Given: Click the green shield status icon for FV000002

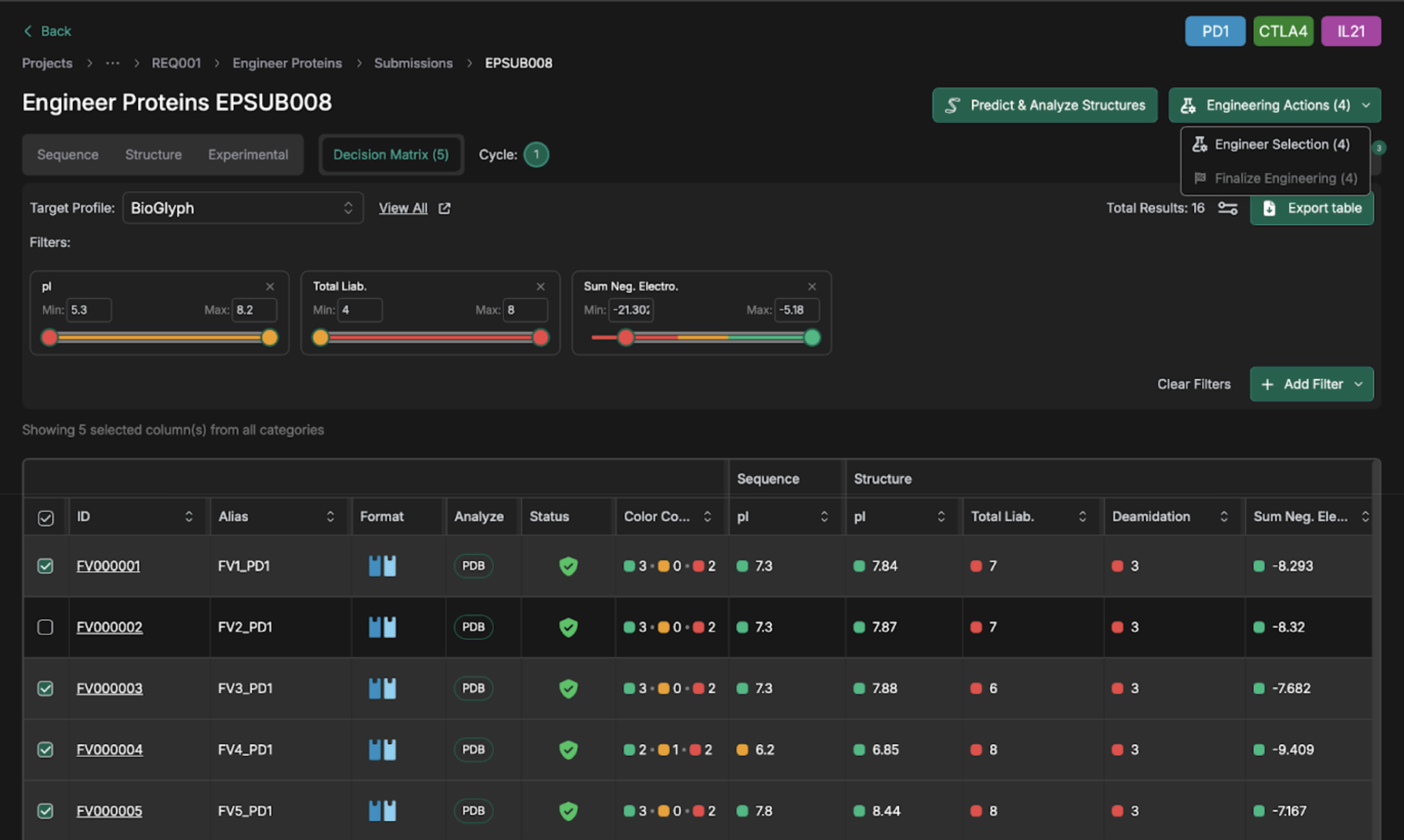Looking at the screenshot, I should 568,627.
